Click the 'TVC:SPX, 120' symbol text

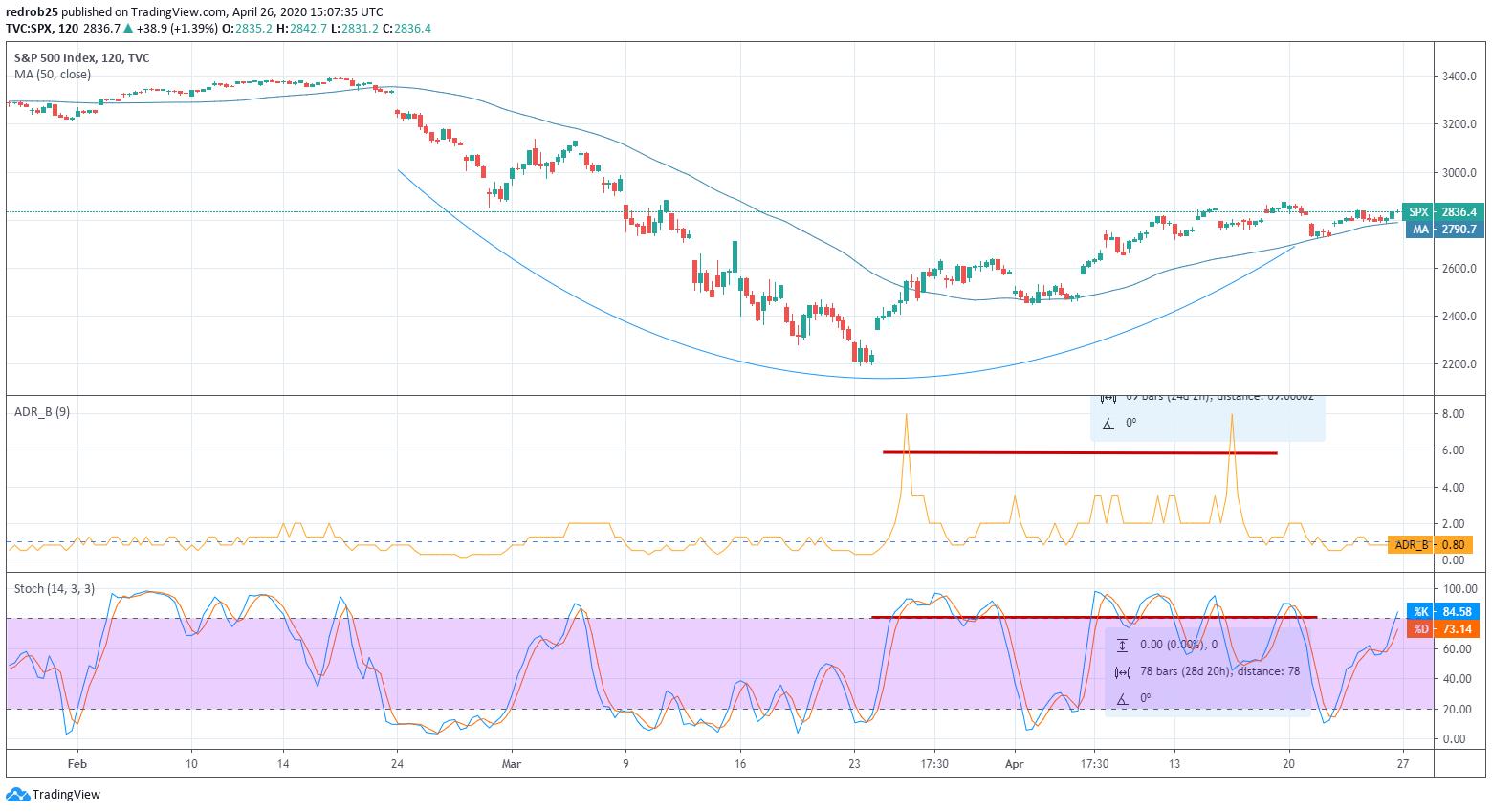click(x=42, y=29)
